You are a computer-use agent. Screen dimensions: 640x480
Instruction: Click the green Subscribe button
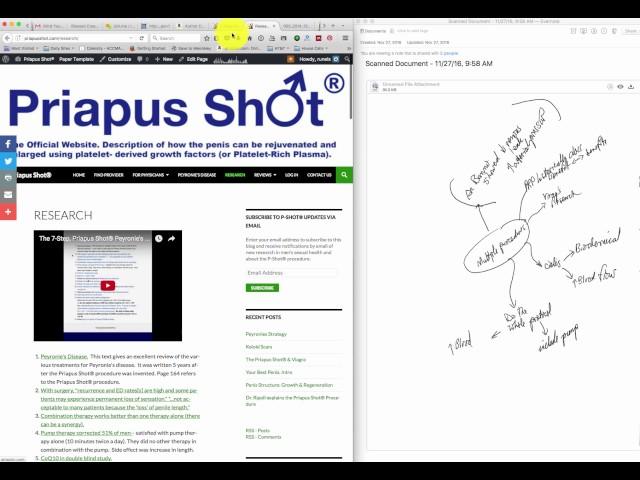tap(262, 288)
